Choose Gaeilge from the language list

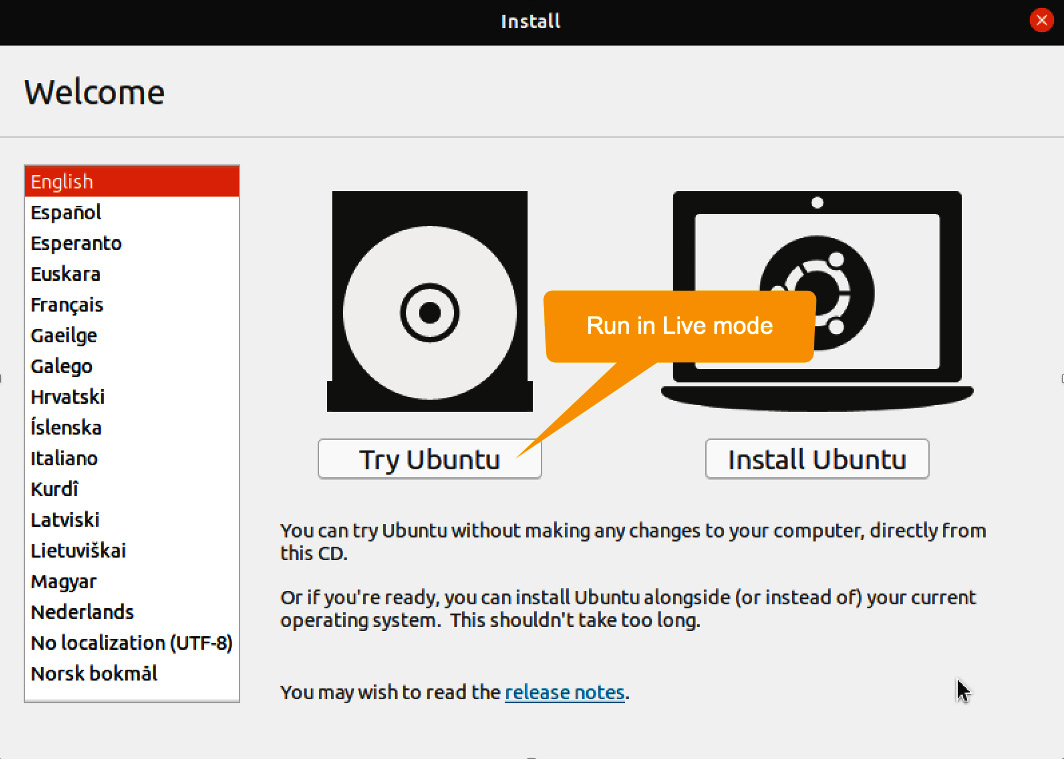click(x=132, y=335)
